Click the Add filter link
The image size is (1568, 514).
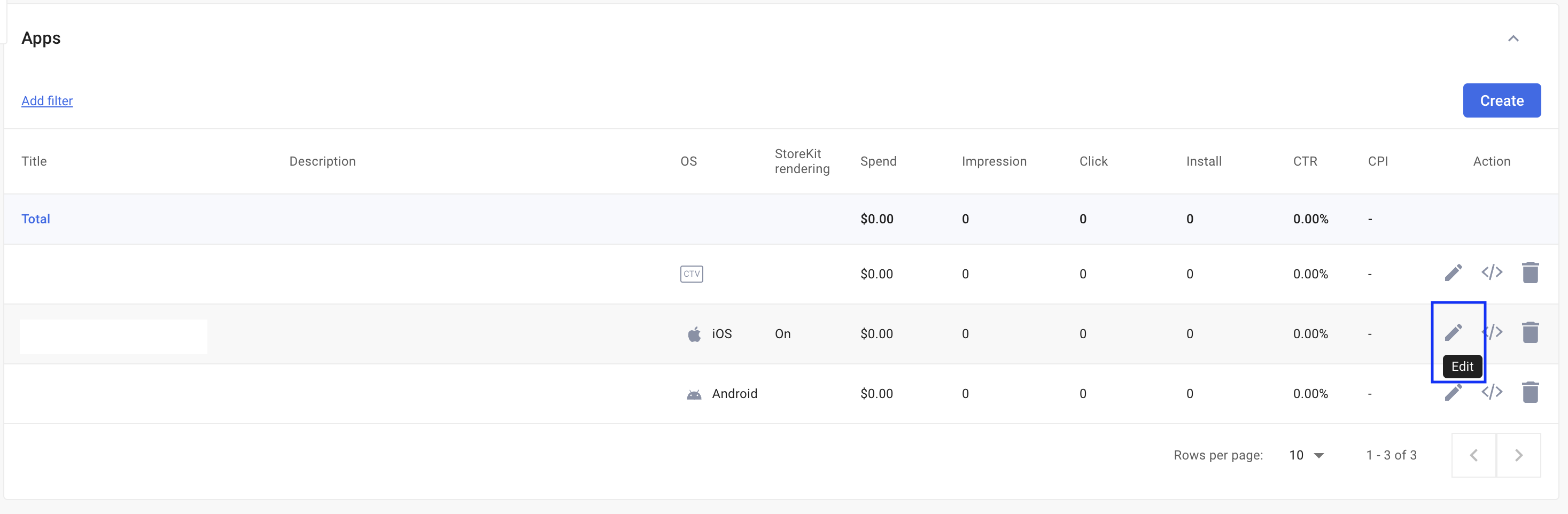(x=47, y=100)
